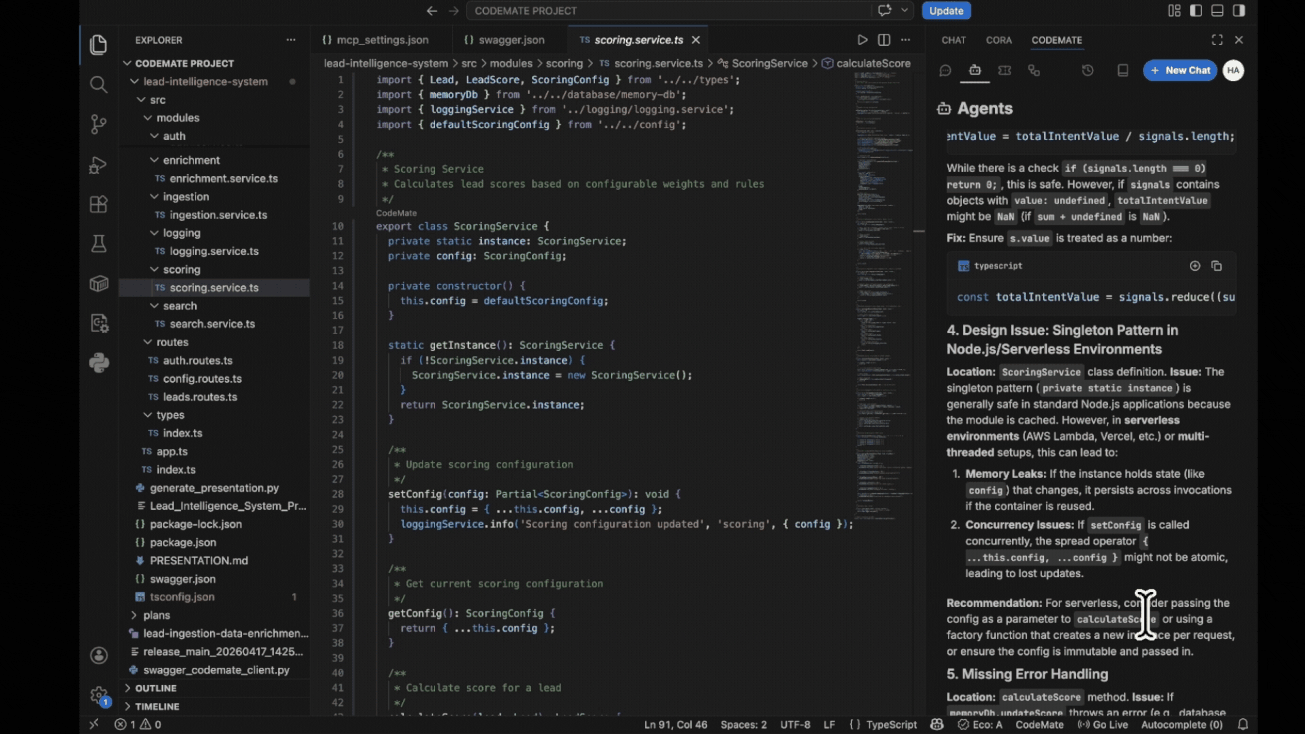Open the Run and Debug view
1305x734 pixels.
(x=98, y=165)
